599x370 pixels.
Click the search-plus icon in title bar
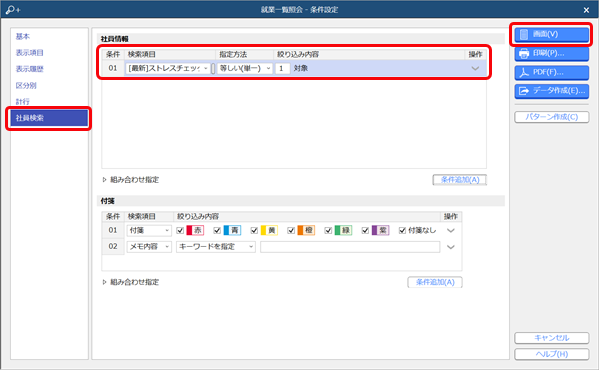13,10
